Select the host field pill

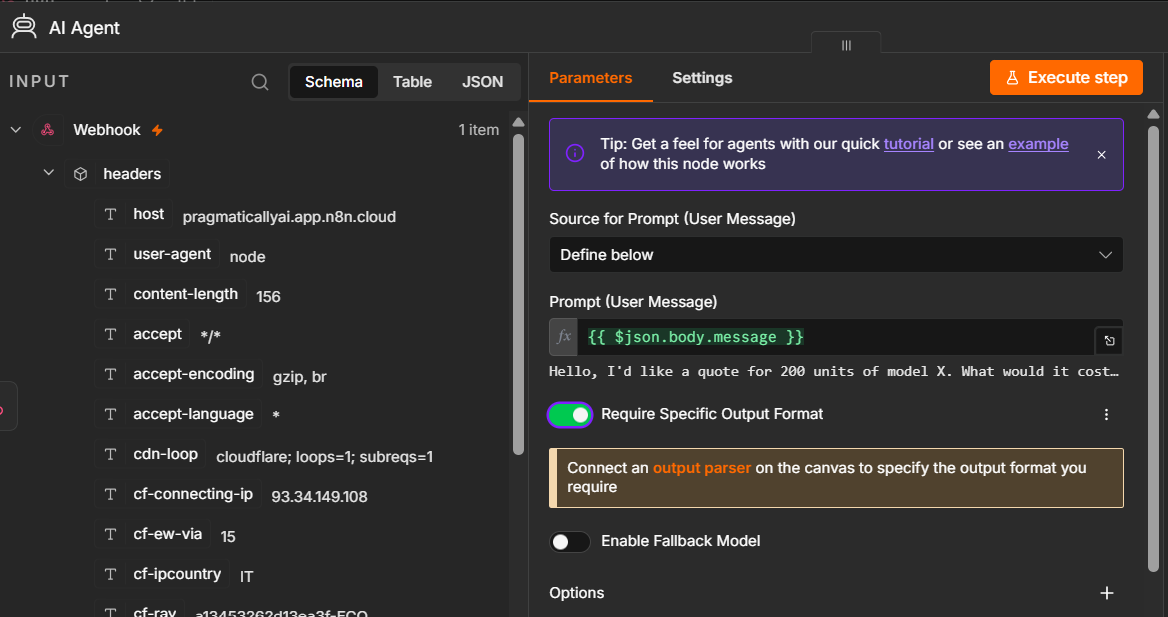(x=134, y=215)
